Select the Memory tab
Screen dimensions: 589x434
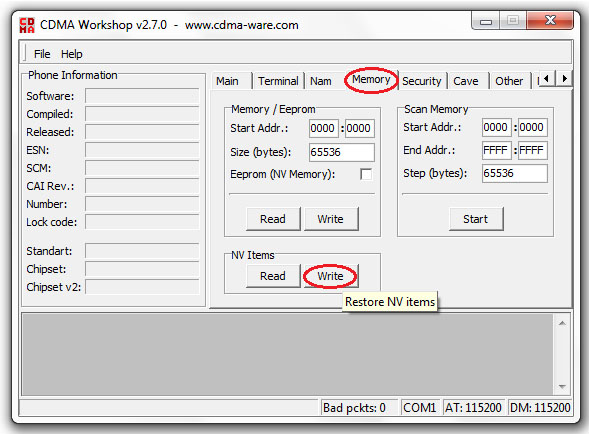pyautogui.click(x=371, y=80)
